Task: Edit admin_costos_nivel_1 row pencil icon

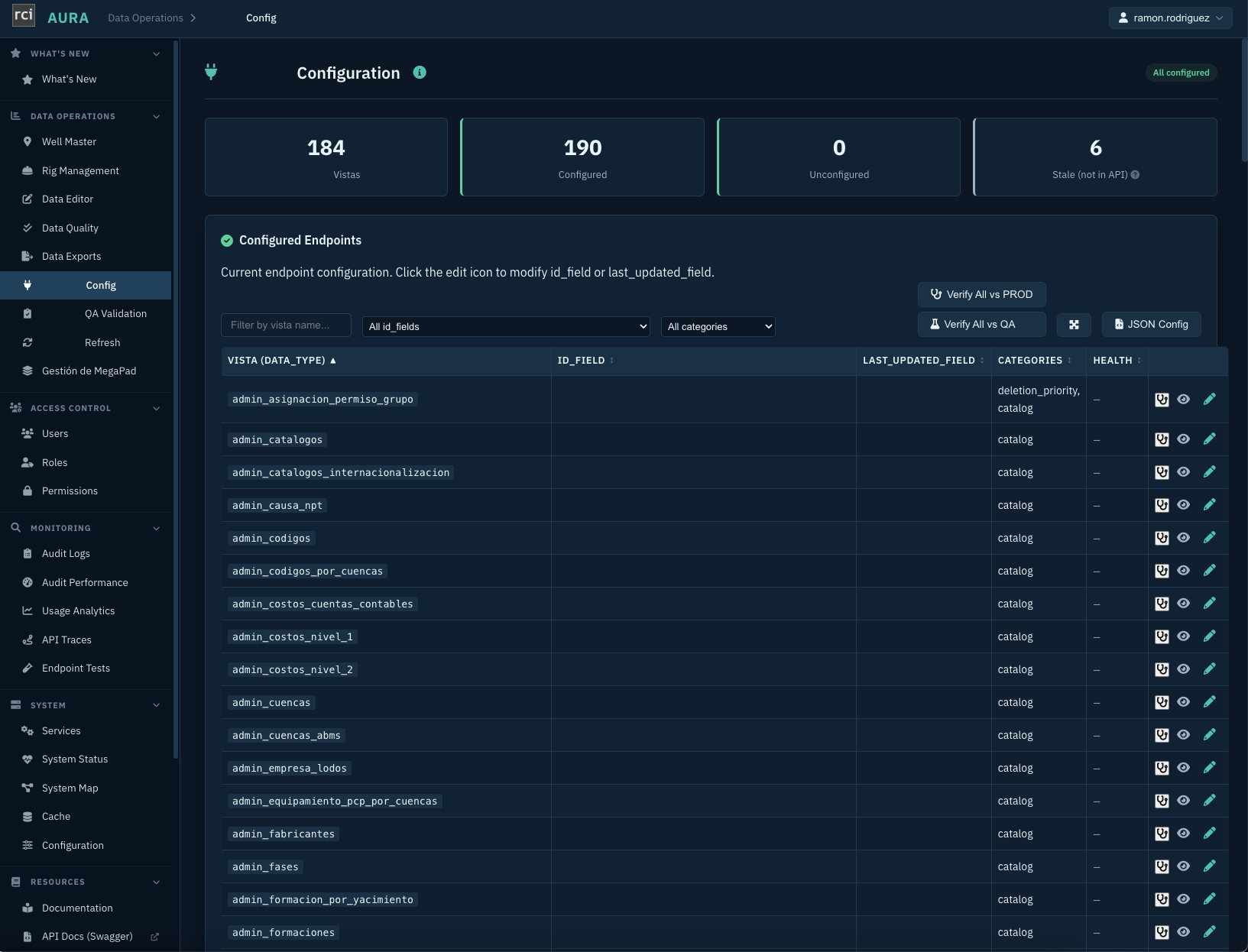Action: click(1209, 636)
